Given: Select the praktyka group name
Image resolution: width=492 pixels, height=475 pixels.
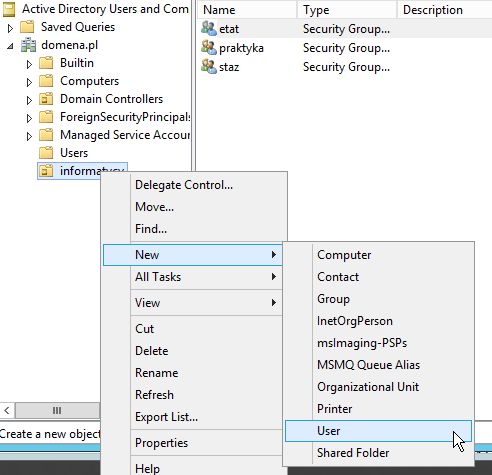Looking at the screenshot, I should (241, 48).
